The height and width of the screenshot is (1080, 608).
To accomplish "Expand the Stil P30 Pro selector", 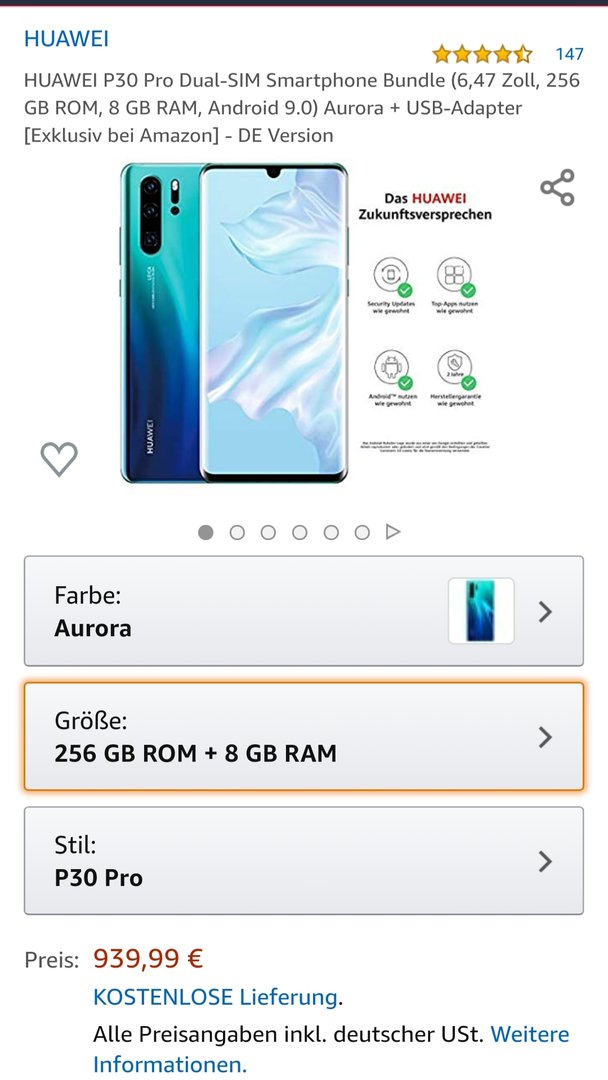I will [x=304, y=861].
